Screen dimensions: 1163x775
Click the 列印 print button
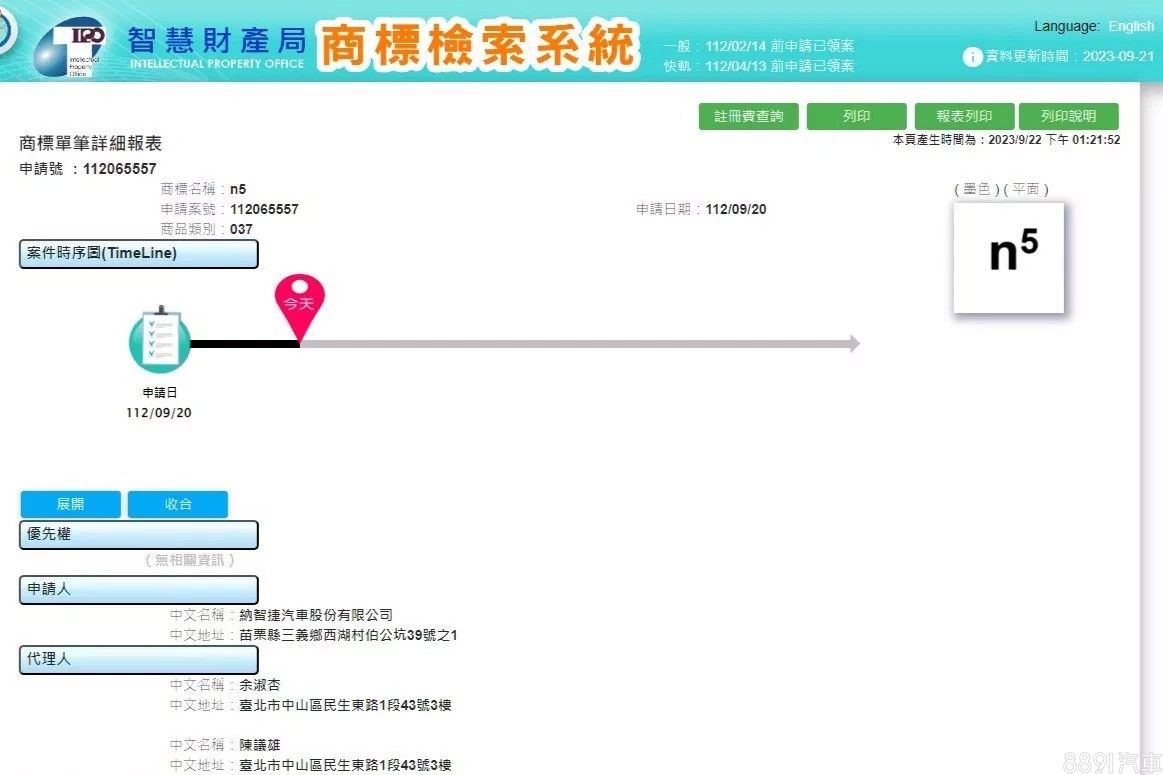click(x=856, y=117)
